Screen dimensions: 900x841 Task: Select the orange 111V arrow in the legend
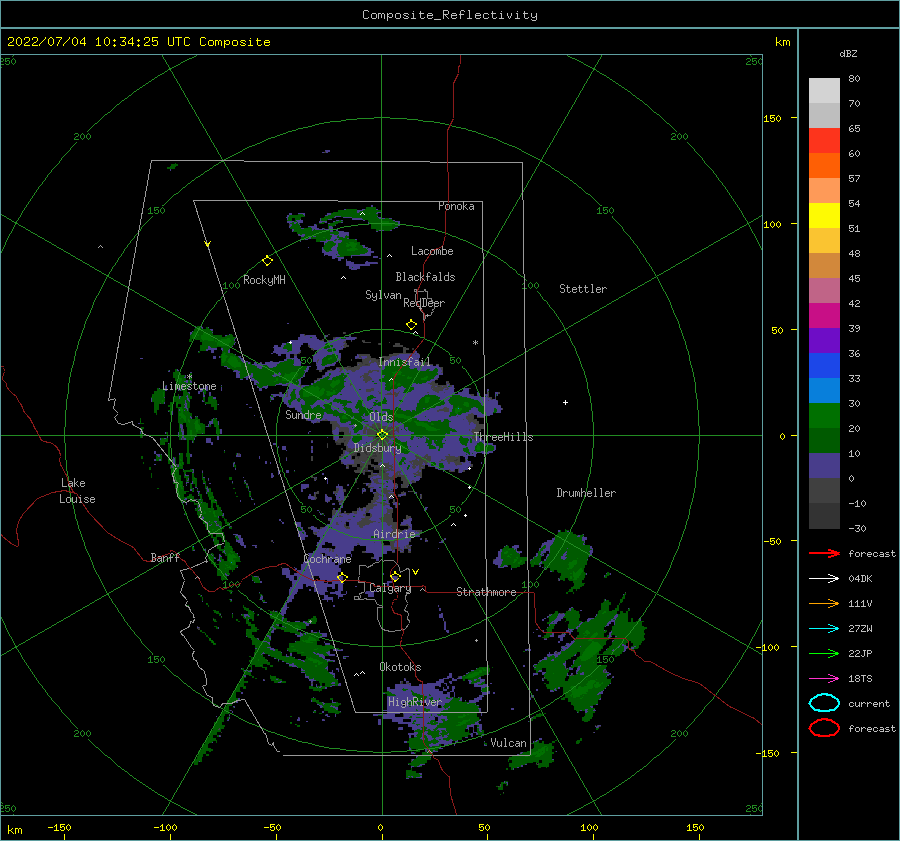tap(824, 603)
